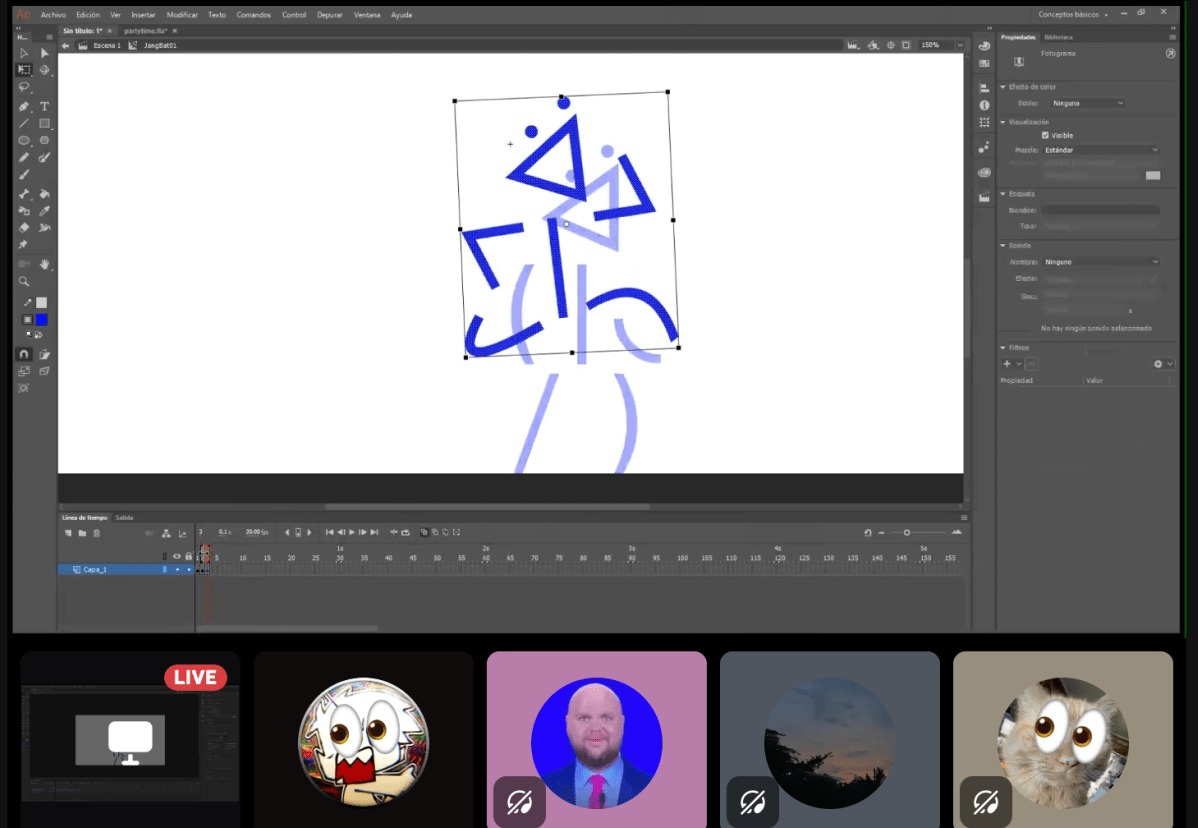Toggle the snap to objects magnet

(24, 354)
